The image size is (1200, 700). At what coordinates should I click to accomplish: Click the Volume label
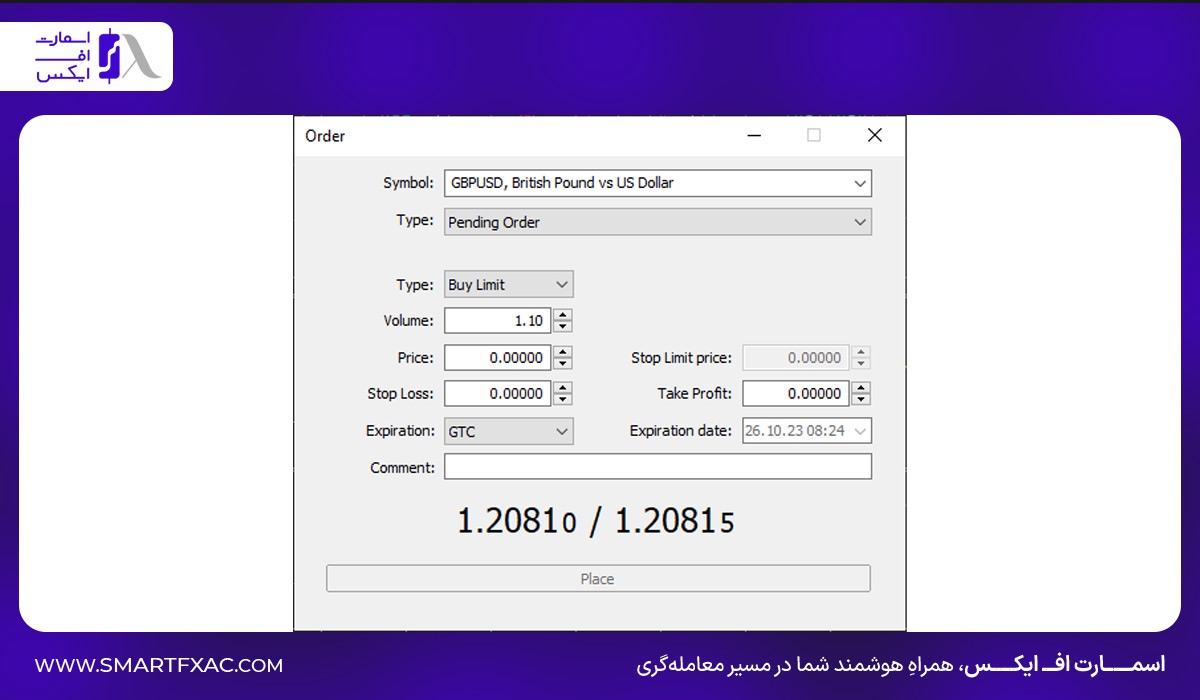[409, 321]
